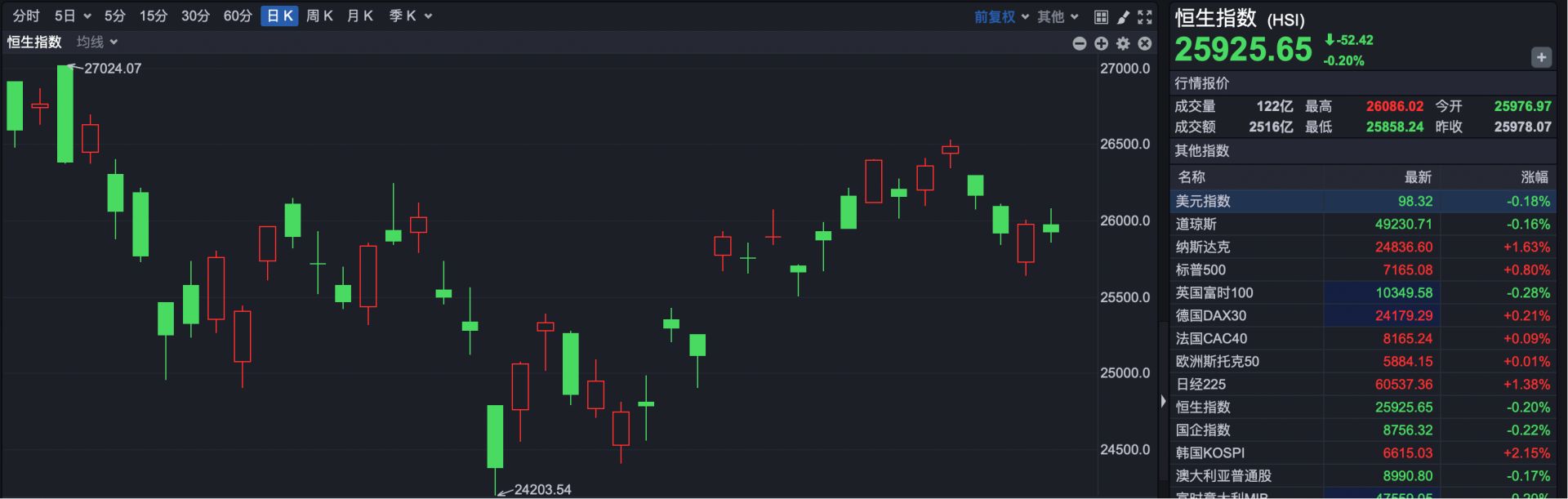This screenshot has height=499, width=1568.
Task: Expand the 季K period dropdown
Action: 410,16
